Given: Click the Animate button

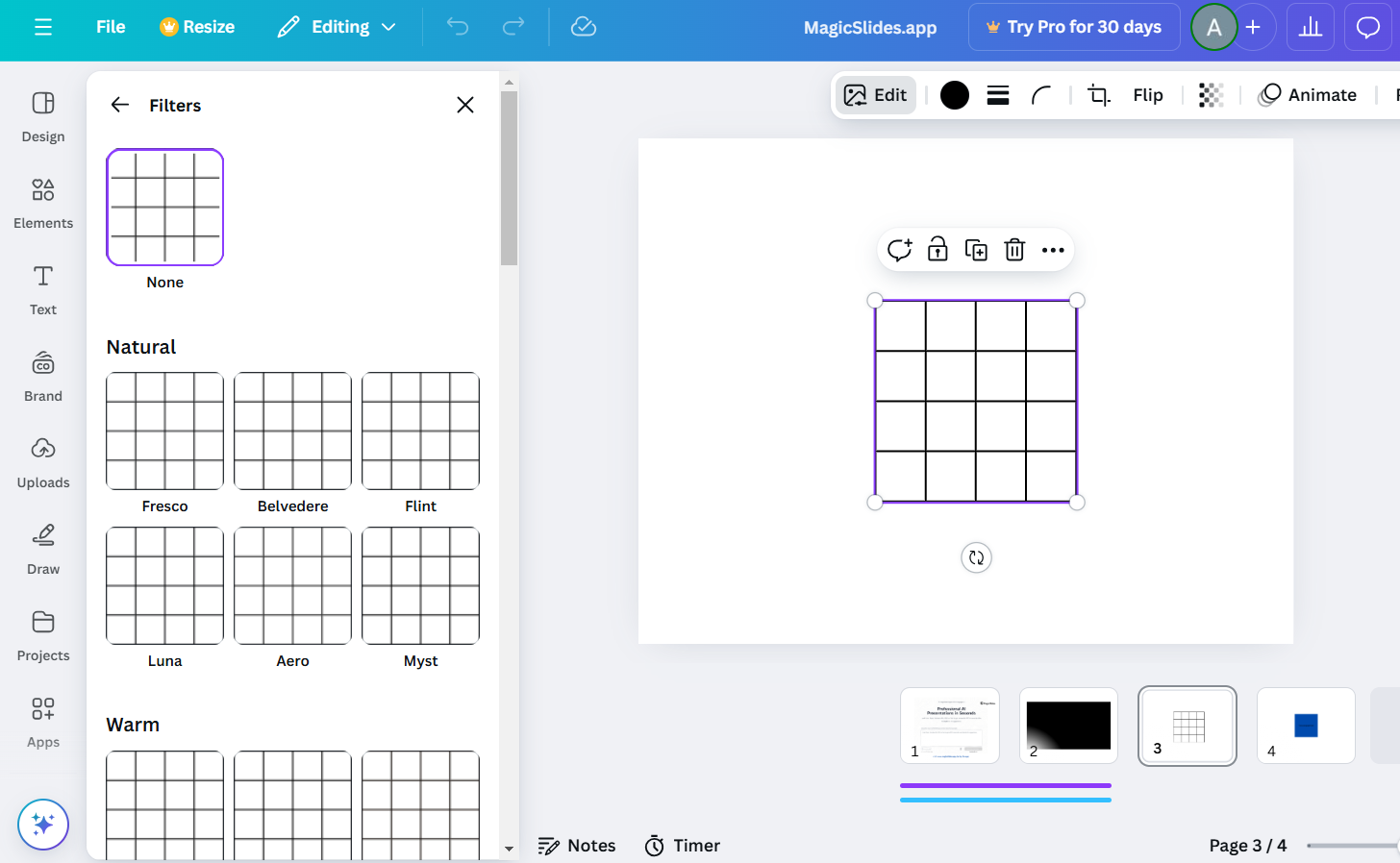Looking at the screenshot, I should tap(1308, 95).
